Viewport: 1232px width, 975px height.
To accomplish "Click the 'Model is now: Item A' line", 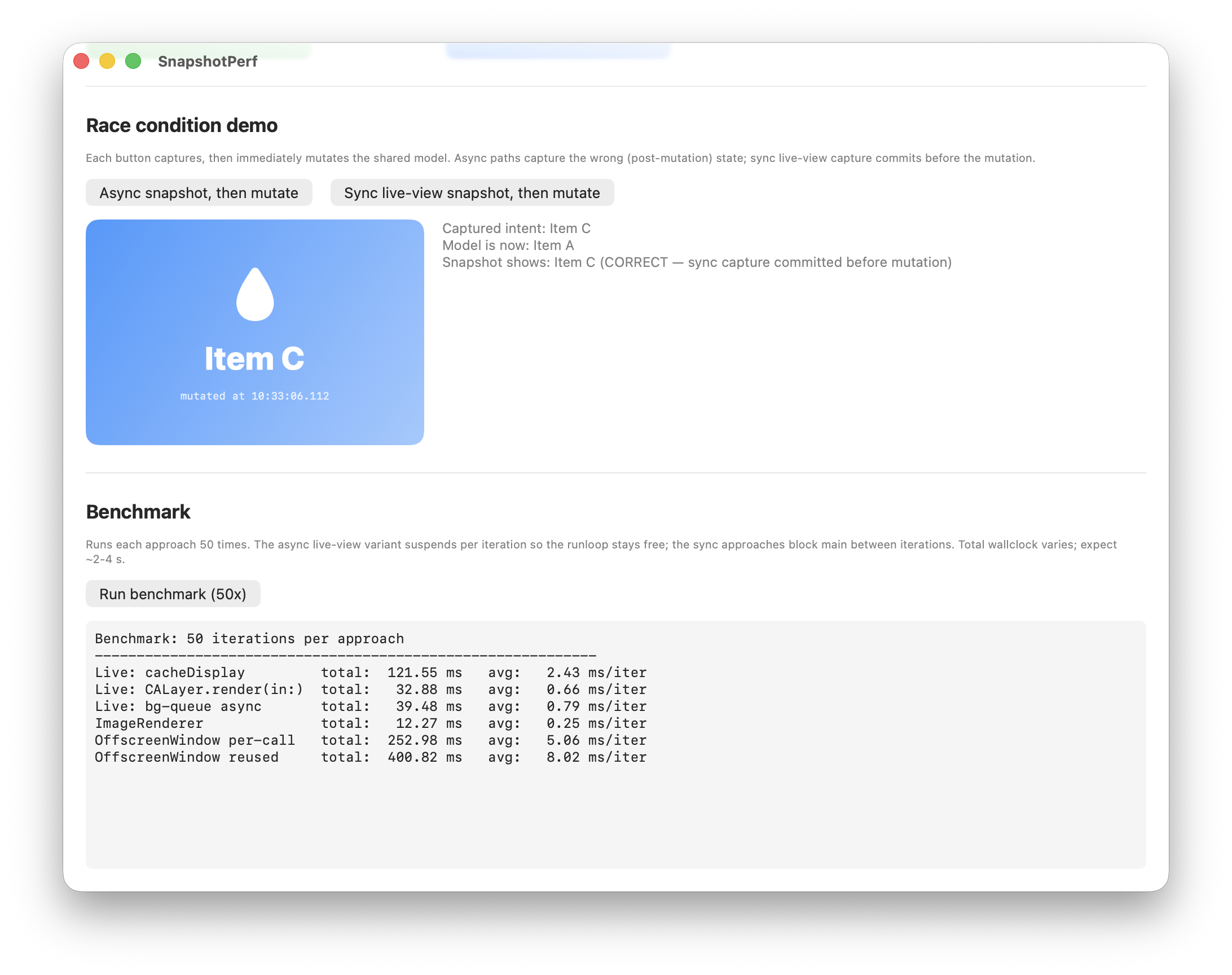I will pyautogui.click(x=507, y=245).
